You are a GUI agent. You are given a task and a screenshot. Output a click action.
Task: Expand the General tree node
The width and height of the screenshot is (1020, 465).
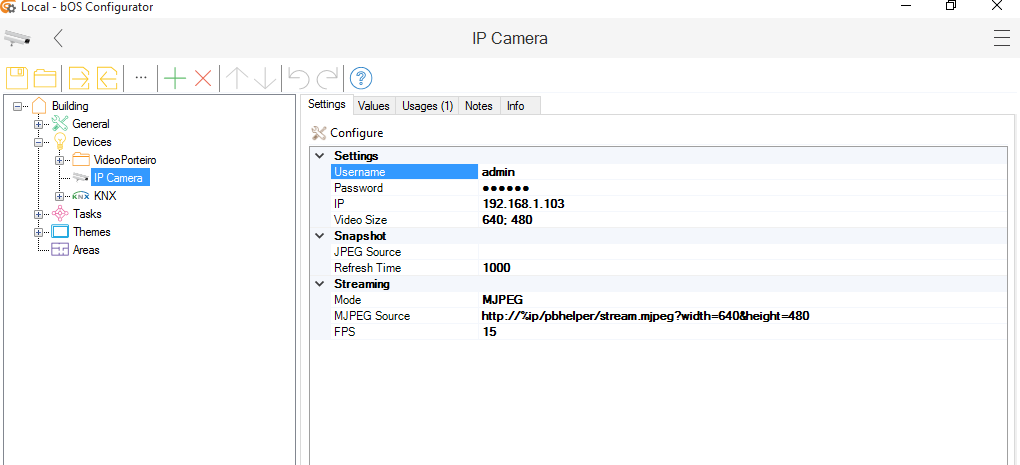[x=39, y=124]
